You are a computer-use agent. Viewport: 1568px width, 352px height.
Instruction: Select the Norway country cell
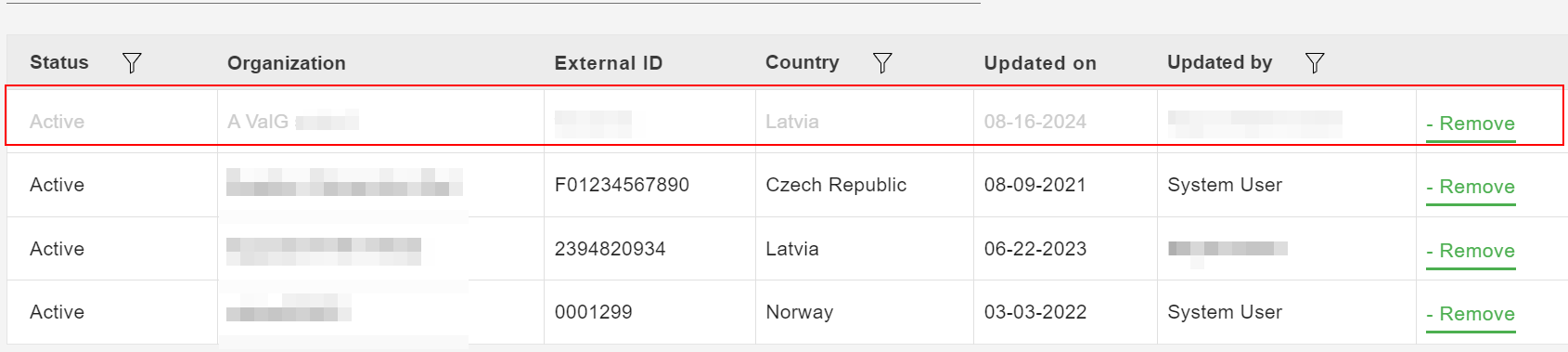800,312
